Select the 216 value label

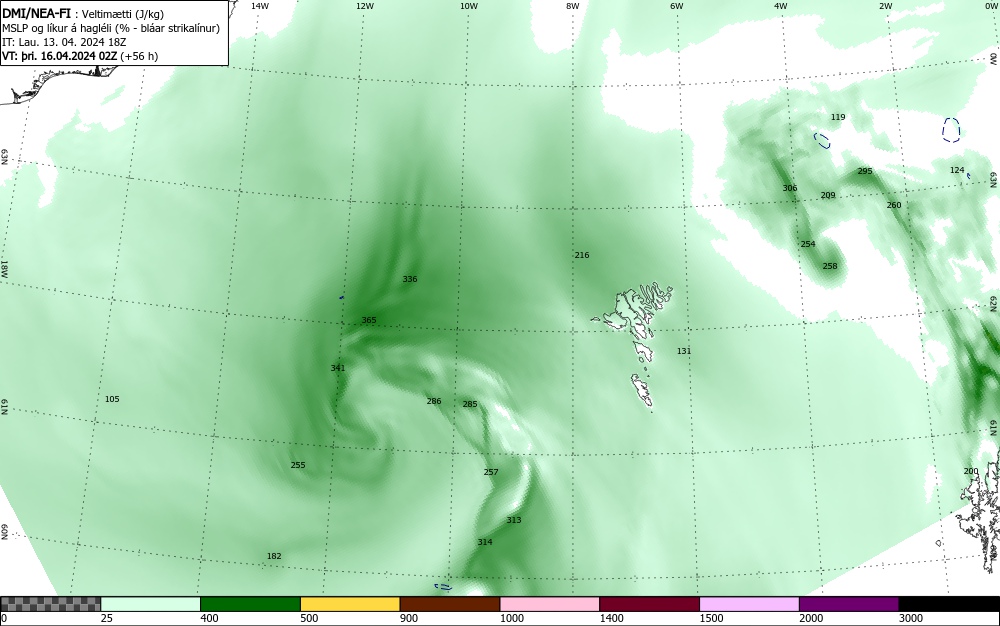tap(582, 255)
